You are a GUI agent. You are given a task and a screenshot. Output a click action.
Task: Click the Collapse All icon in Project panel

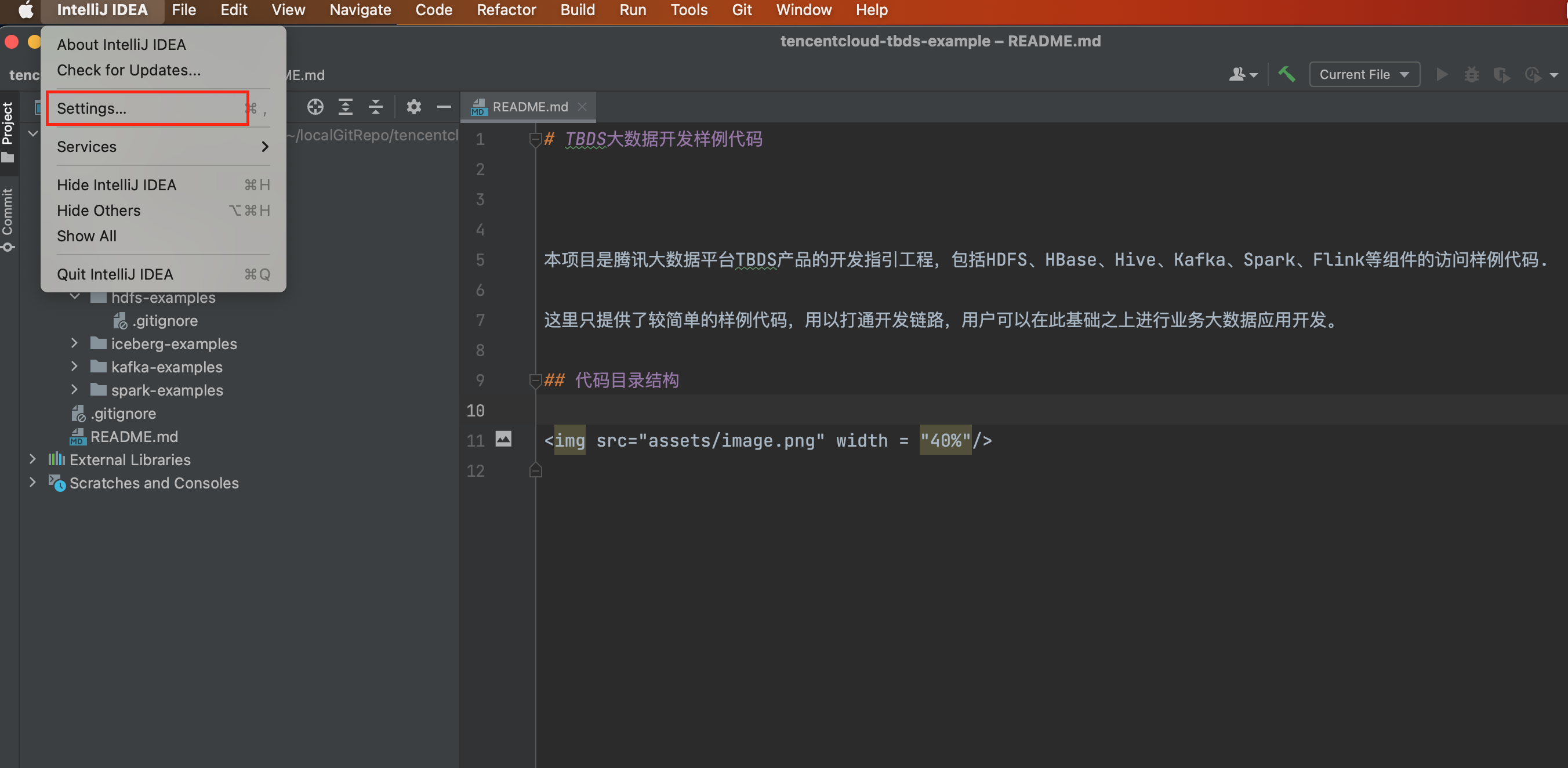pyautogui.click(x=376, y=107)
